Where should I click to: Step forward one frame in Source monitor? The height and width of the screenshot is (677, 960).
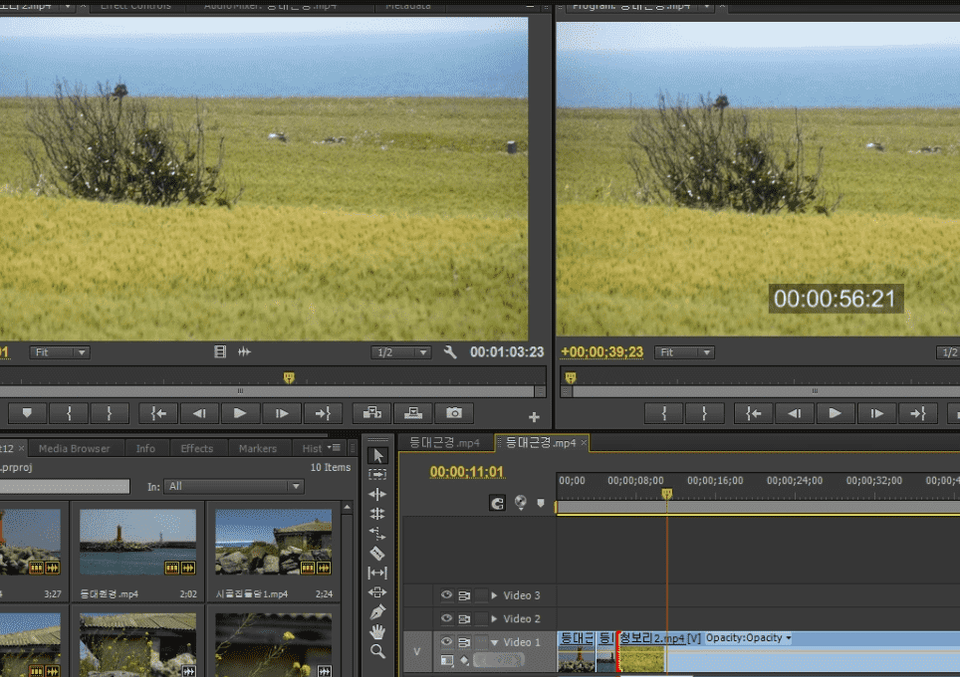tap(282, 413)
